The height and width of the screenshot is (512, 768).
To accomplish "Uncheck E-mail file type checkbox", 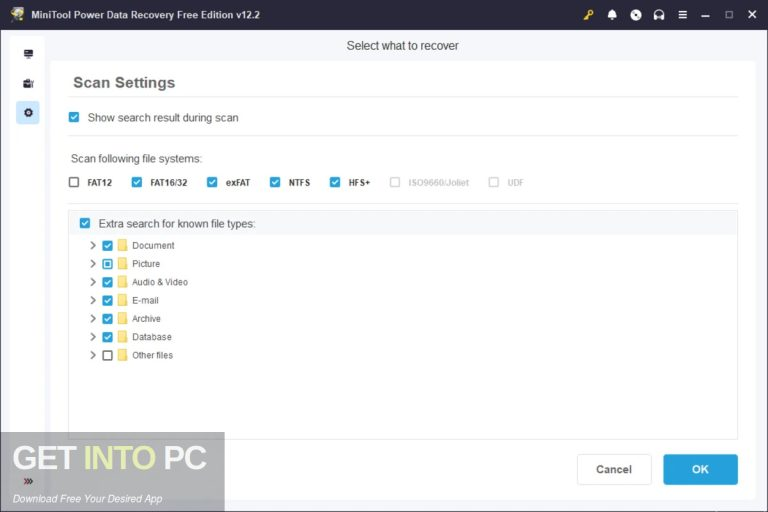I will click(107, 300).
